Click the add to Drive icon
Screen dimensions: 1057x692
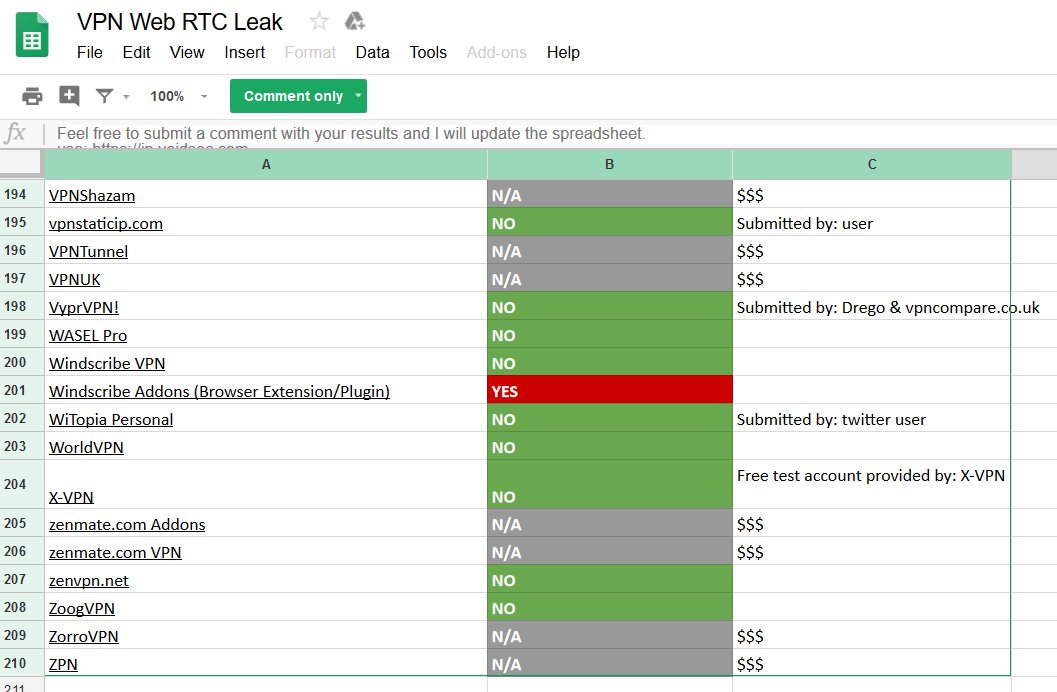[x=355, y=22]
